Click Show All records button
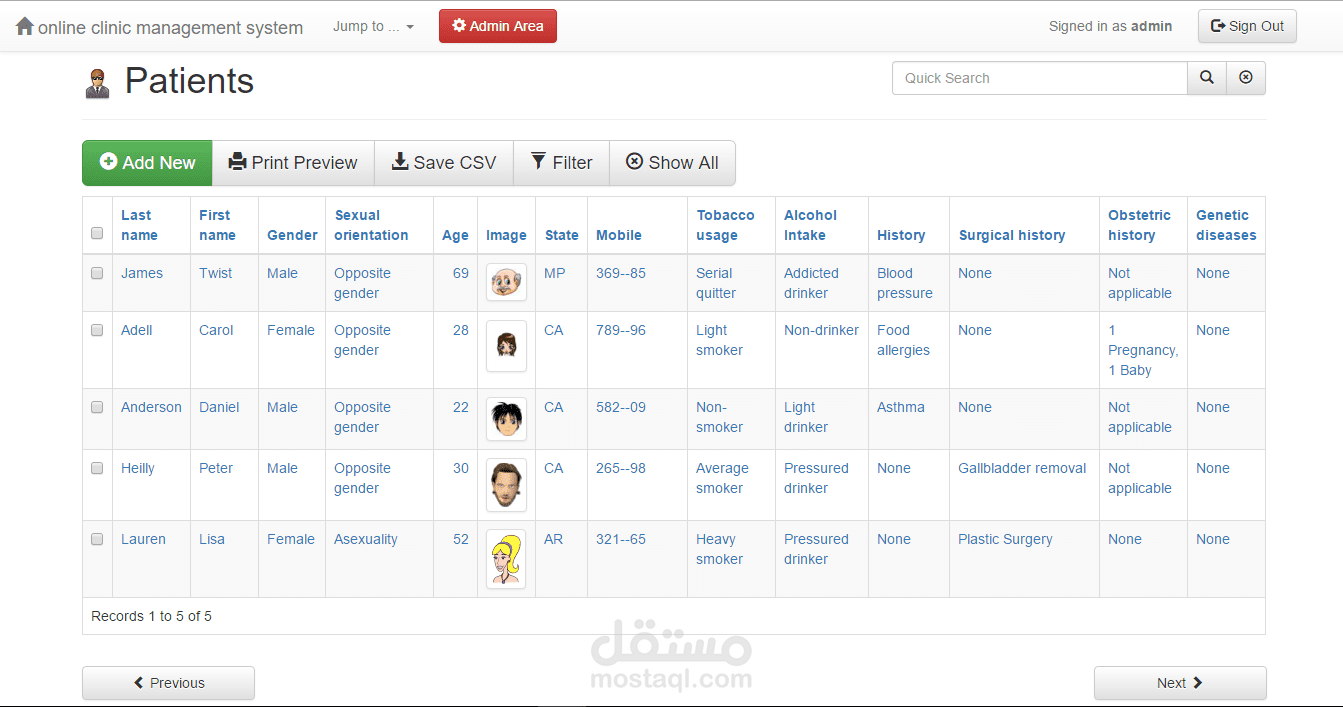1343x707 pixels. 672,163
